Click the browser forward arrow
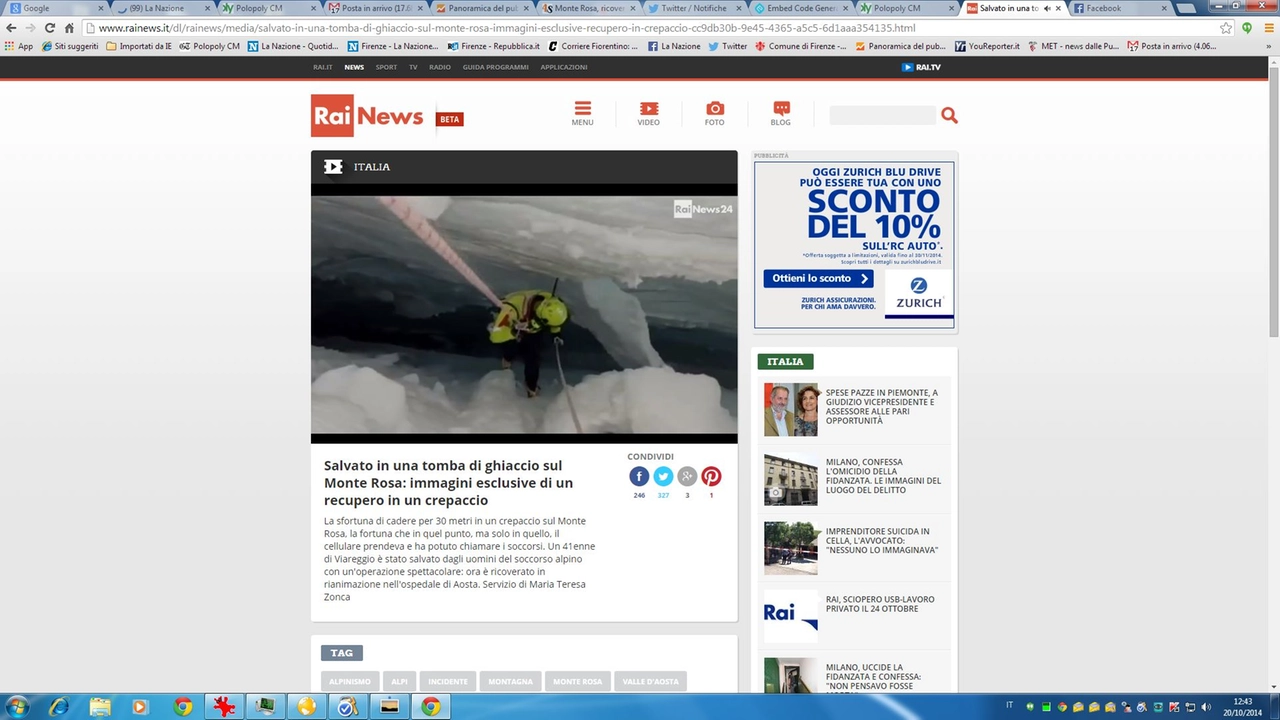Screen dimensions: 1280x720 [31, 28]
